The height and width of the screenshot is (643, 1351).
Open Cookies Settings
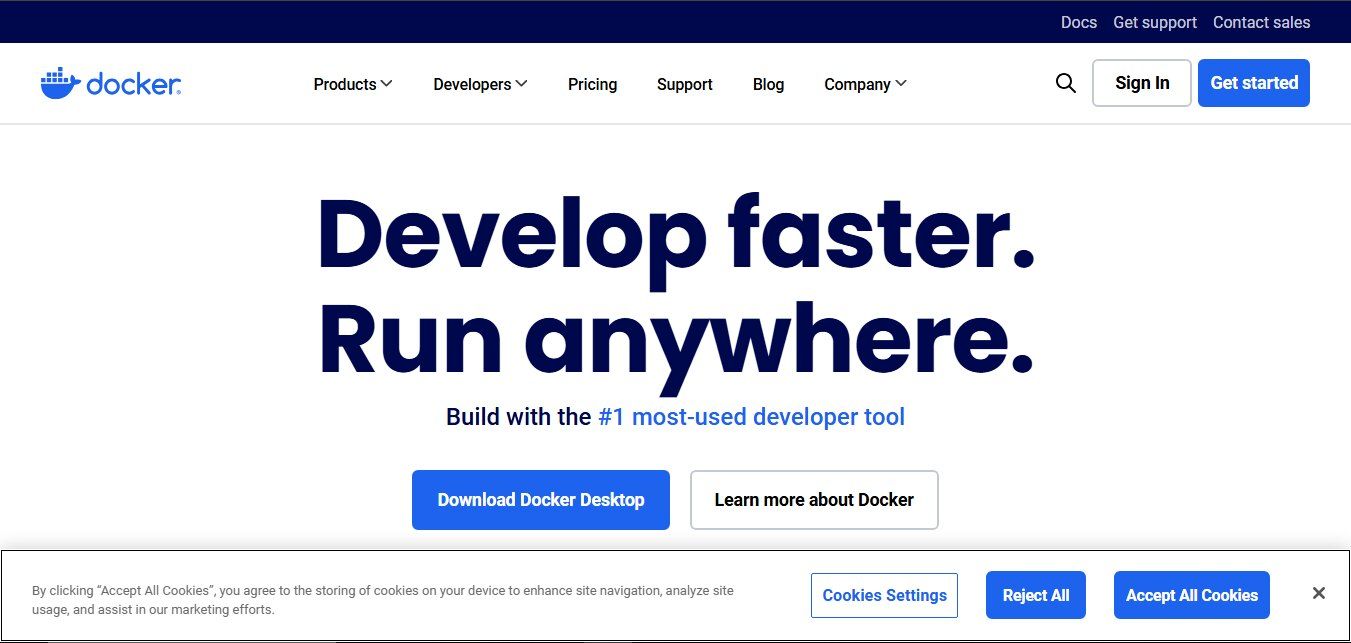[884, 595]
